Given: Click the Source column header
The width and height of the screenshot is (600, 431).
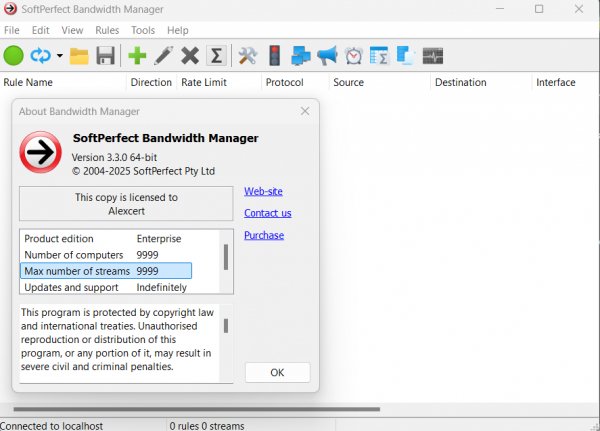Looking at the screenshot, I should coord(380,82).
